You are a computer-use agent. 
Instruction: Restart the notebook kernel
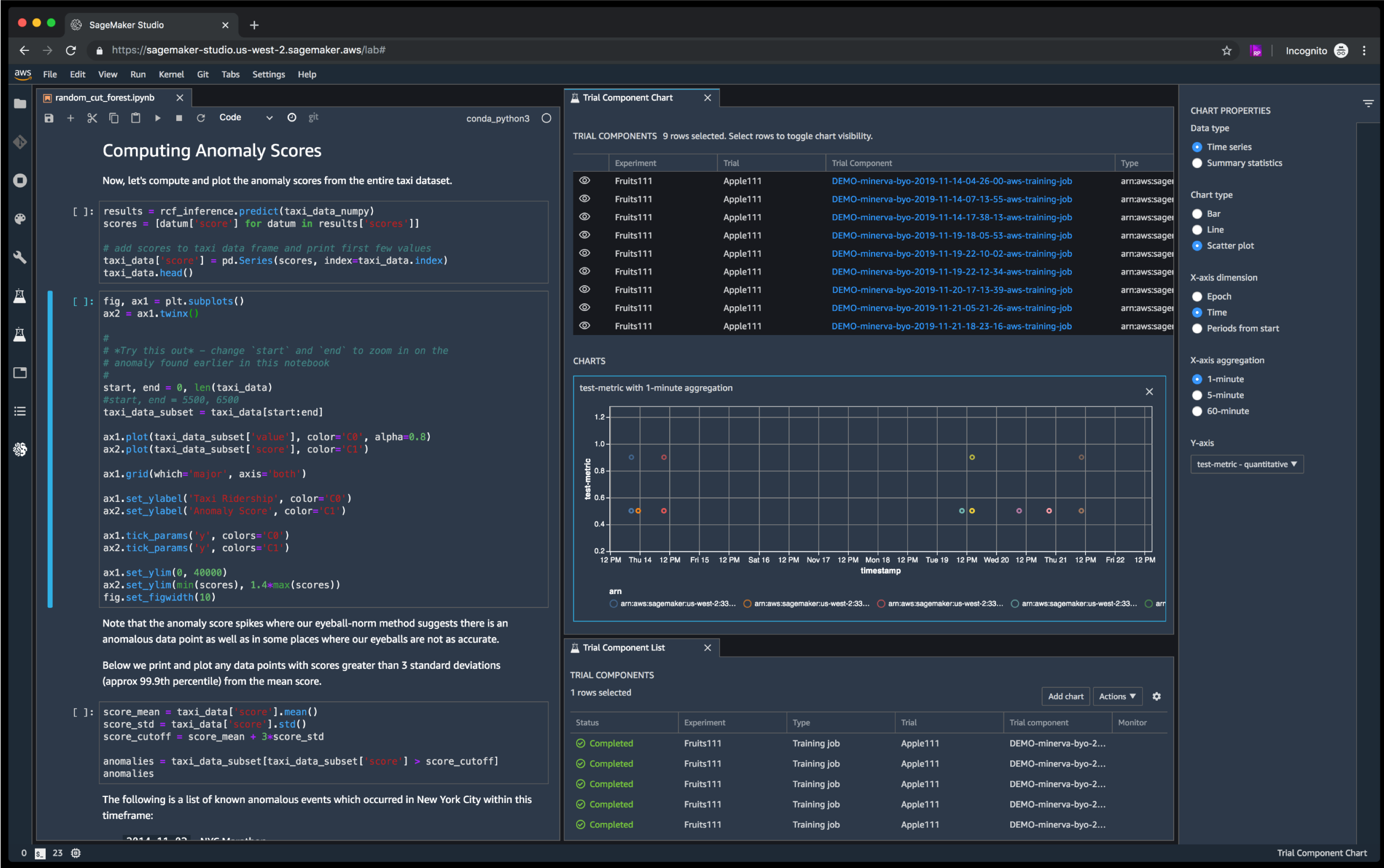201,118
